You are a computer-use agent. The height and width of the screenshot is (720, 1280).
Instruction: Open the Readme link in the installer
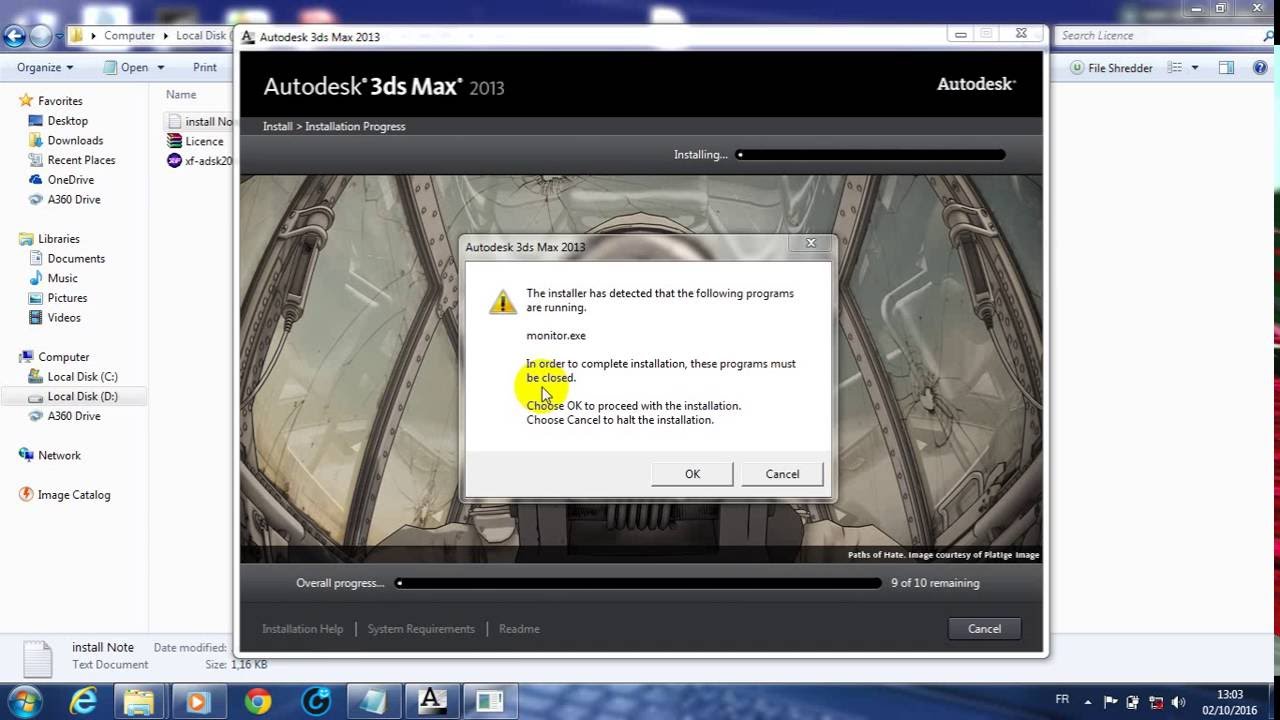click(519, 629)
